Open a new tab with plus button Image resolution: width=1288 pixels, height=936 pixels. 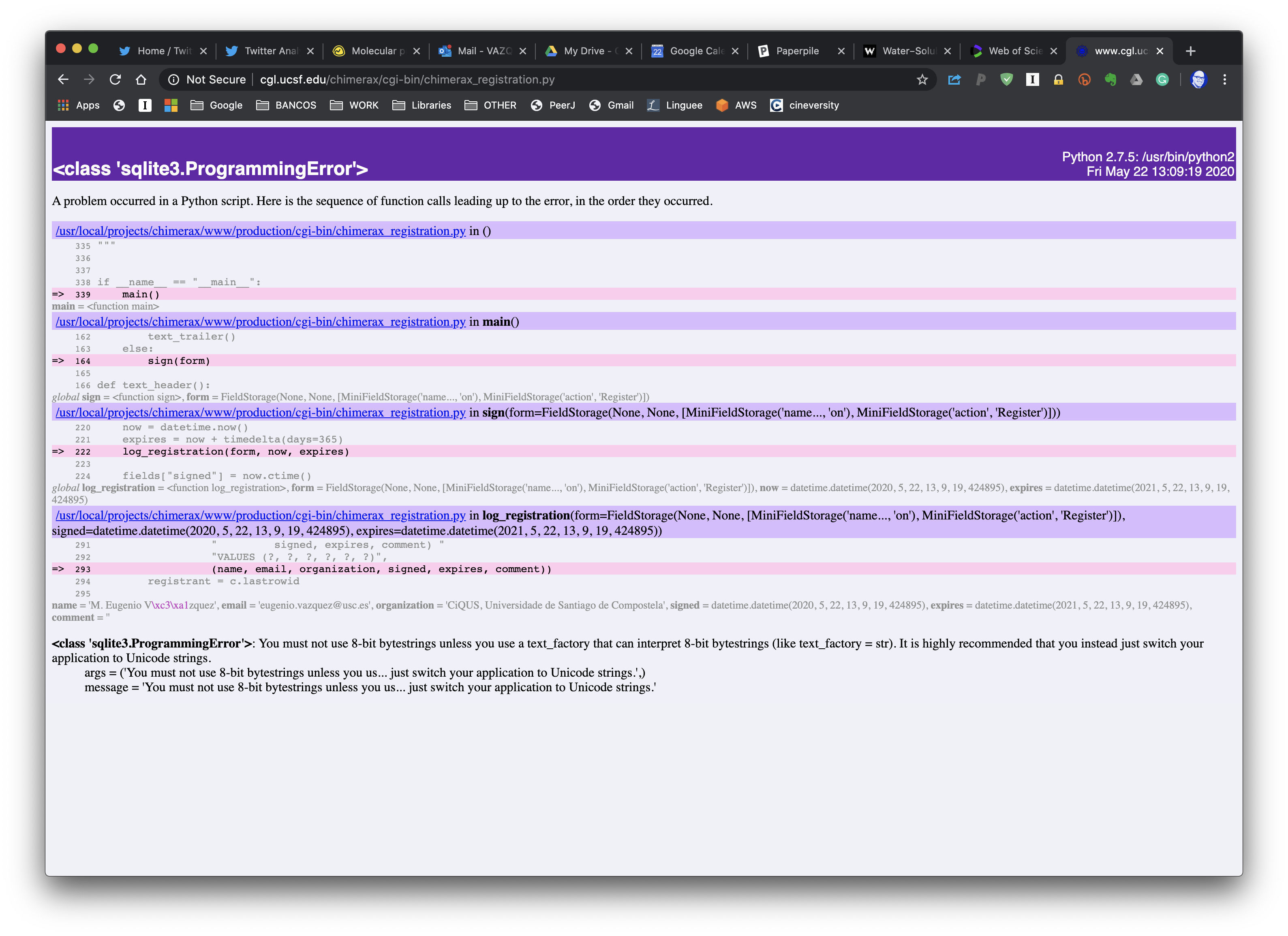[x=1190, y=51]
